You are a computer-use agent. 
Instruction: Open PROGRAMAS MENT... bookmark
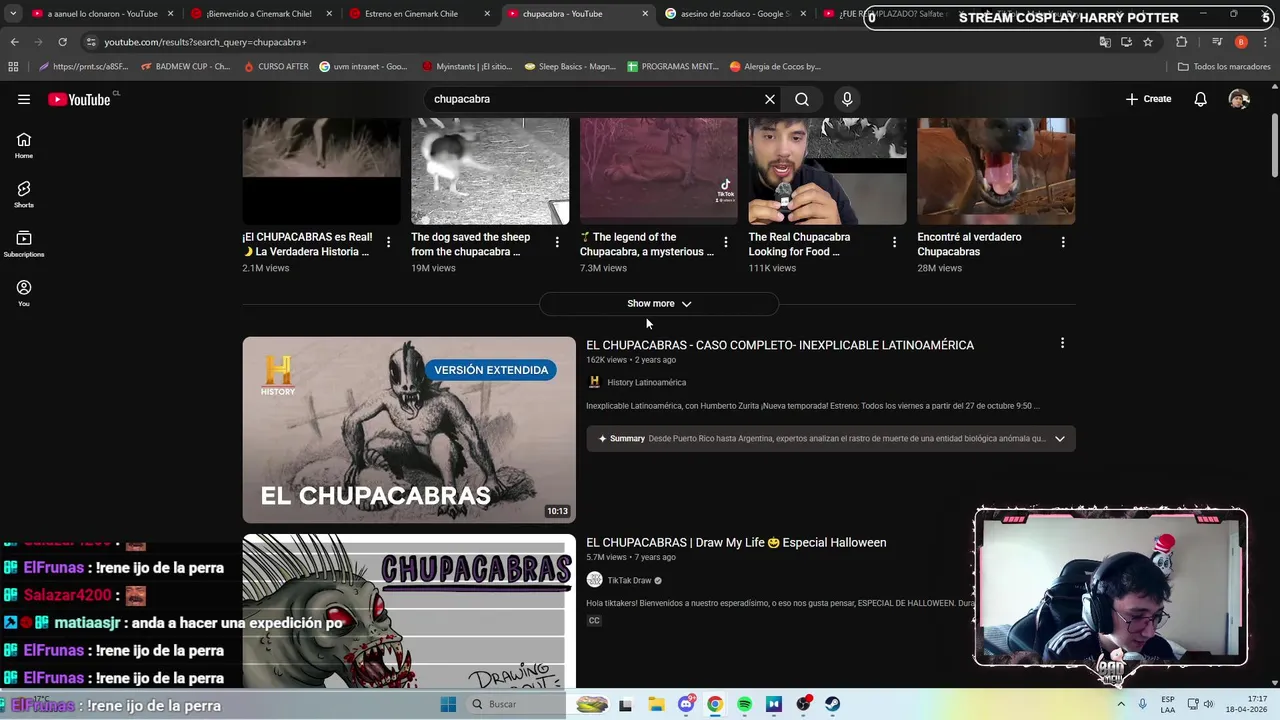point(673,66)
